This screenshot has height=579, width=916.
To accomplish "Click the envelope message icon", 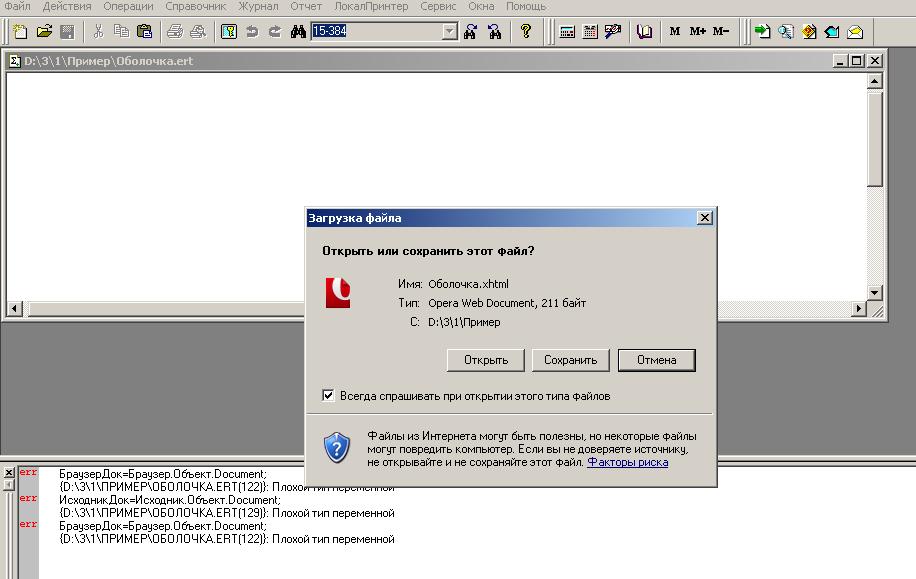I will (855, 31).
